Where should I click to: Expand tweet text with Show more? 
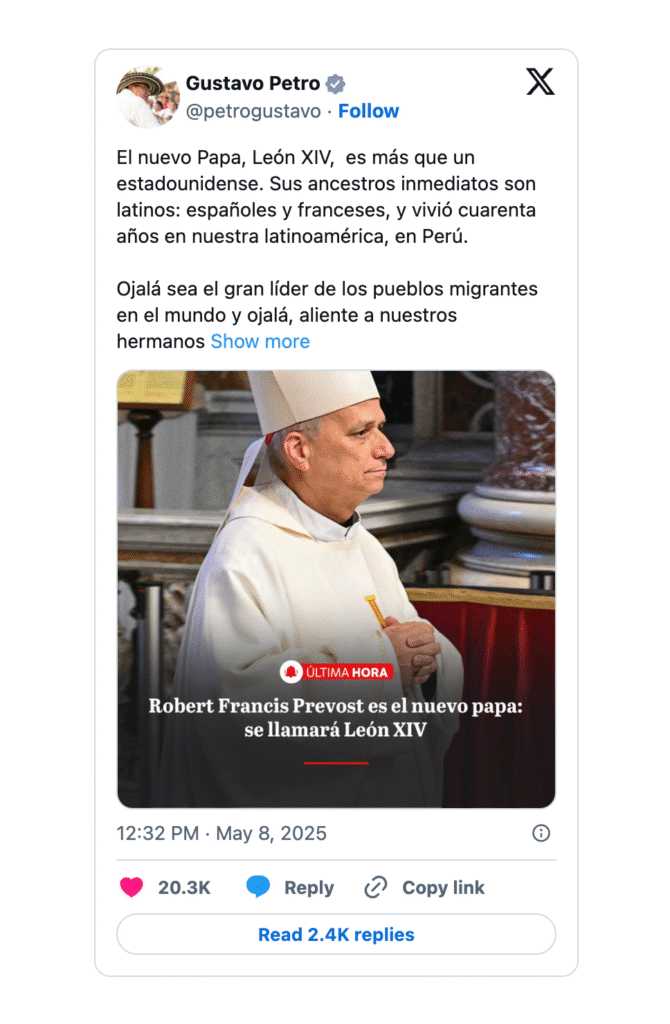[260, 342]
